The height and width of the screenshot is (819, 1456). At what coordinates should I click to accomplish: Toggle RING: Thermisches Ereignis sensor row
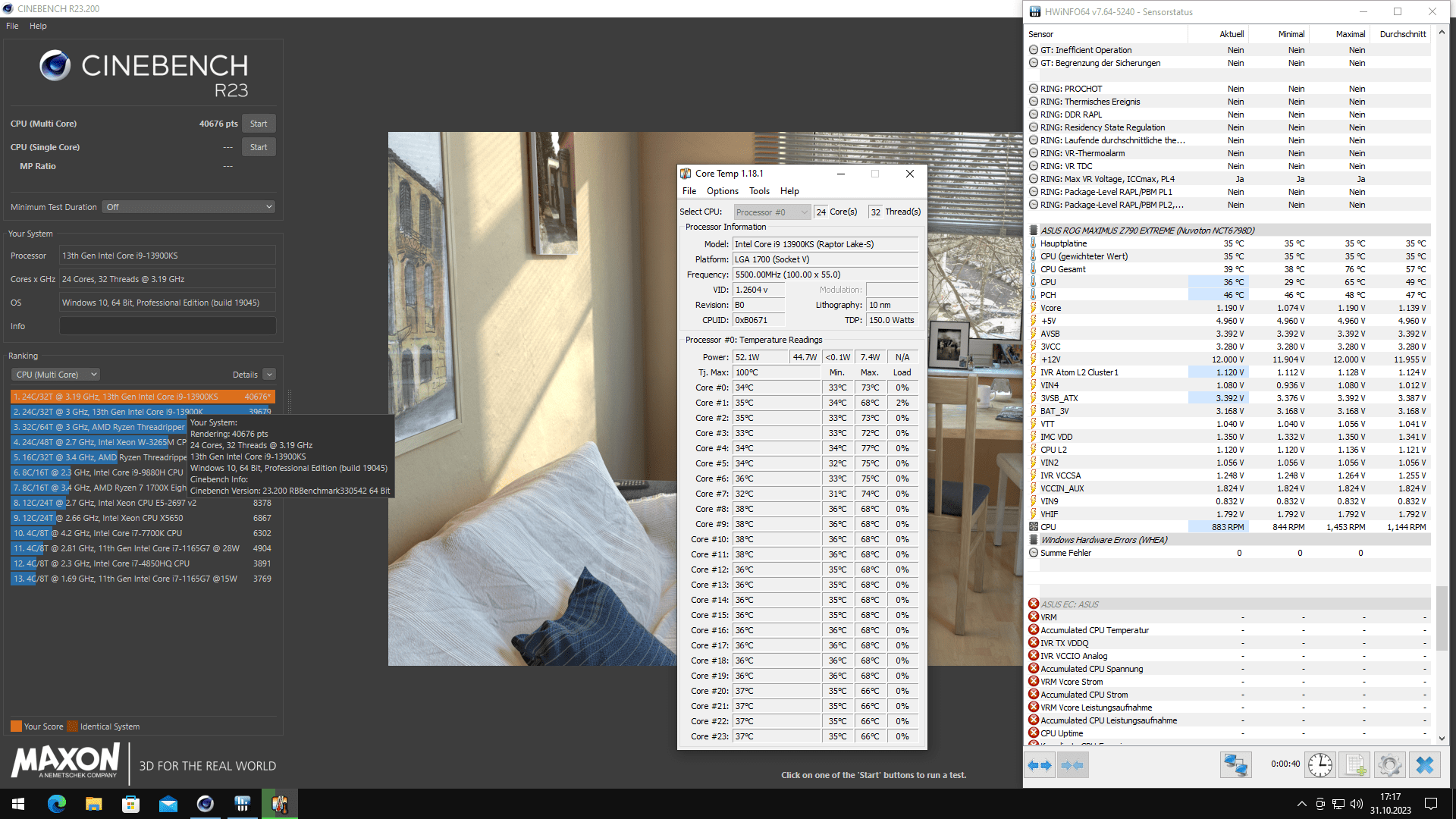click(1035, 101)
